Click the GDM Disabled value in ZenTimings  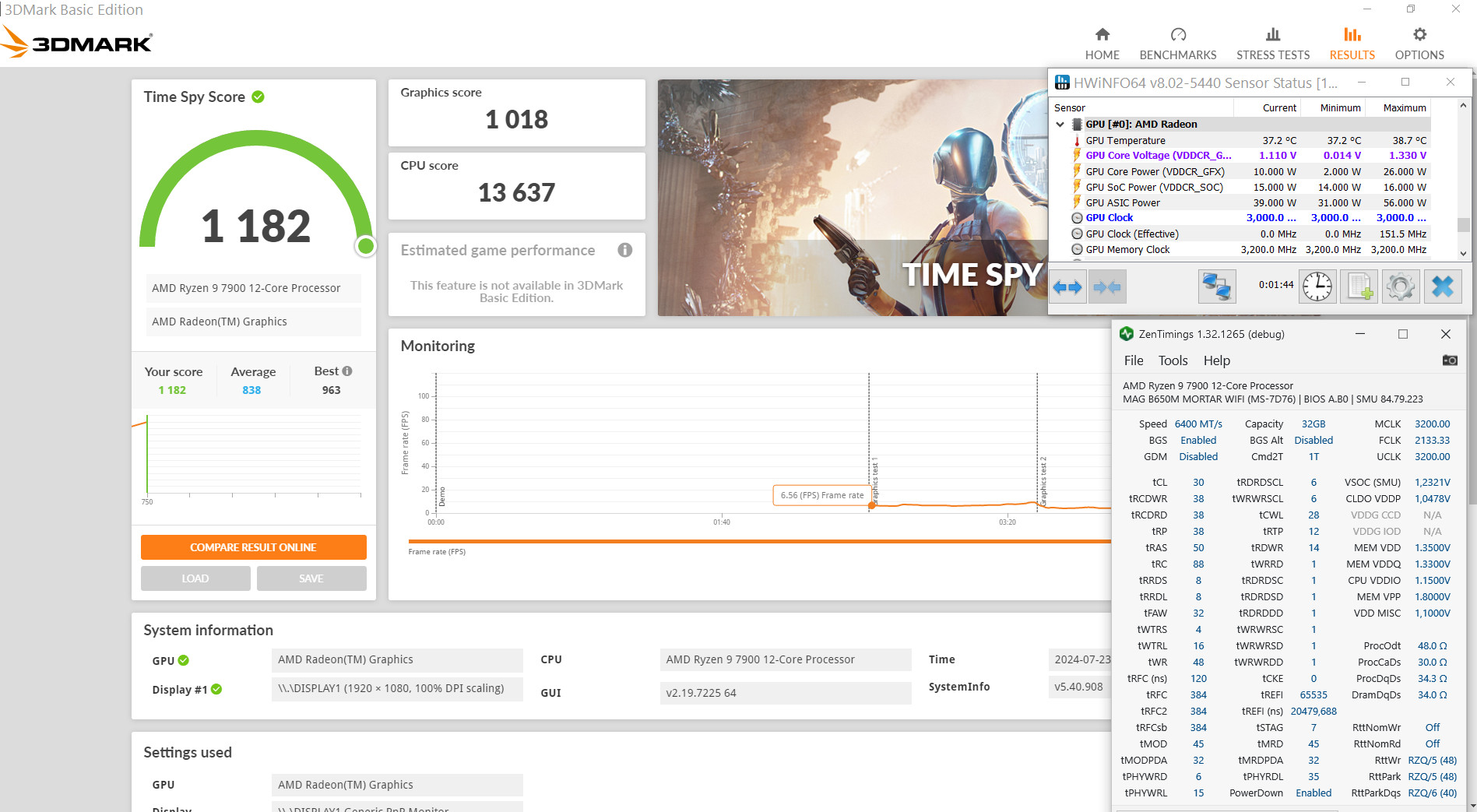(x=1198, y=457)
